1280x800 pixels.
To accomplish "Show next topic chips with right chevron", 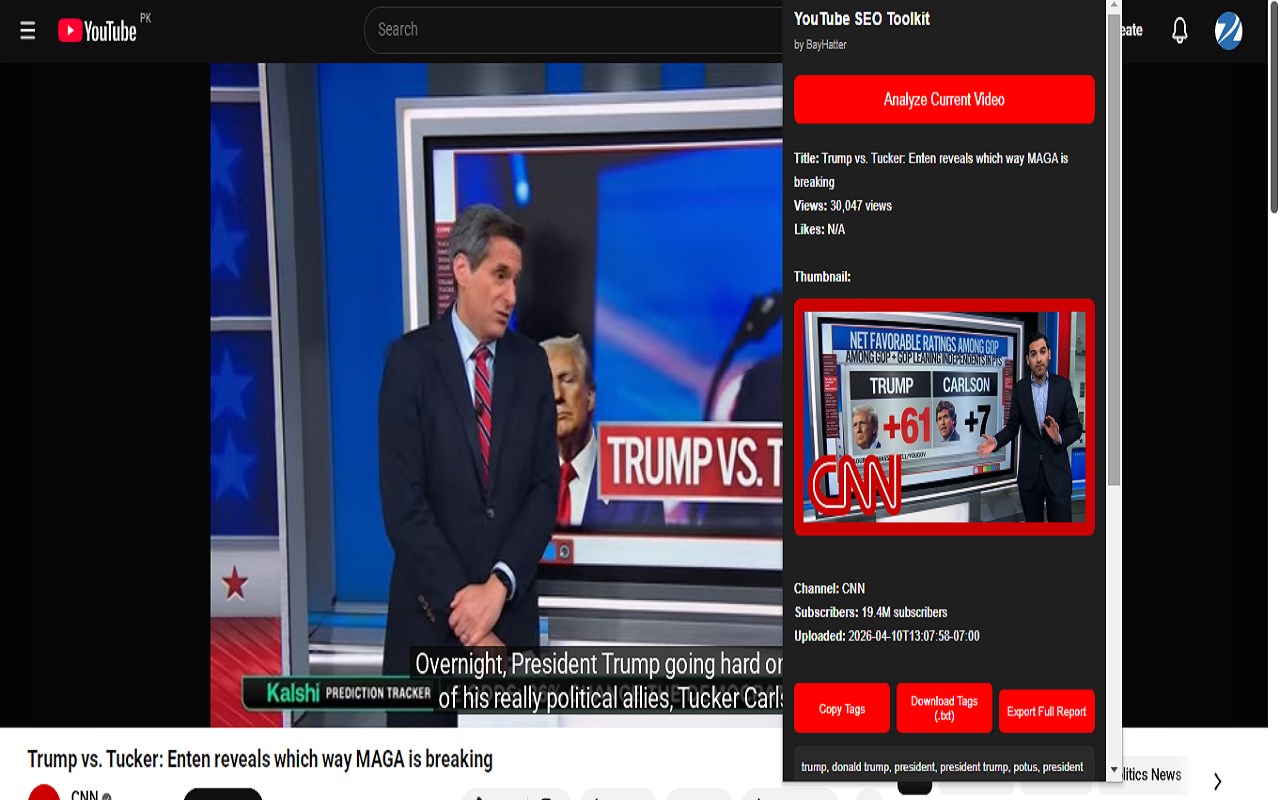I will [1217, 781].
